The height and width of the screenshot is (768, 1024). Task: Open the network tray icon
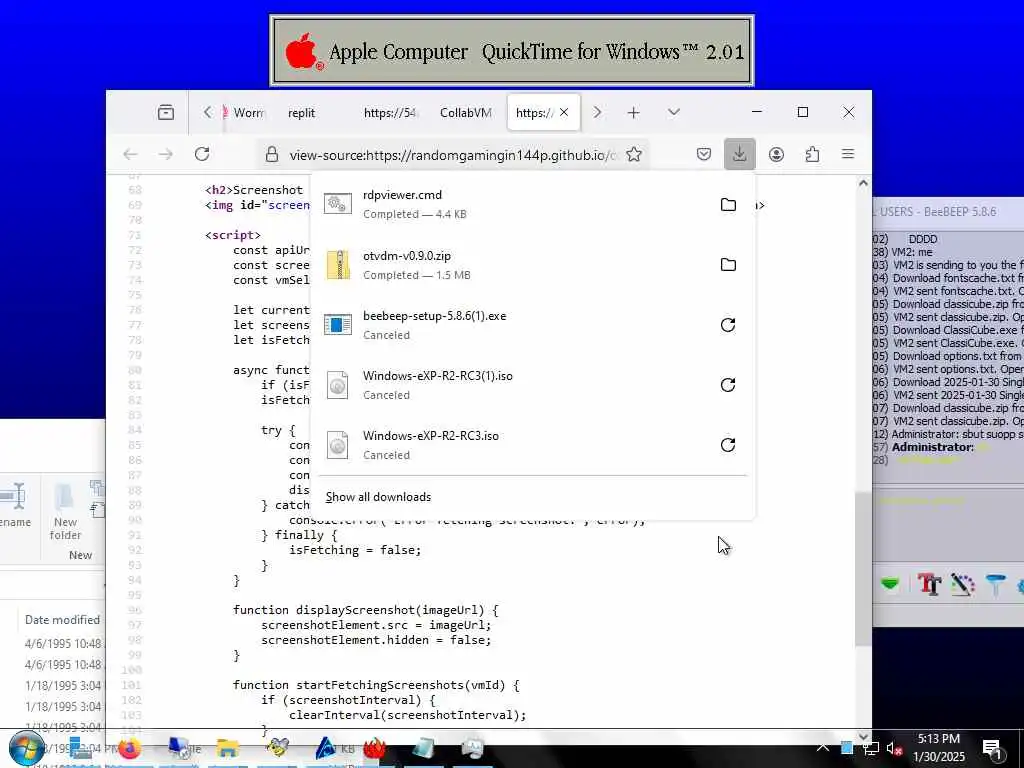pos(871,748)
